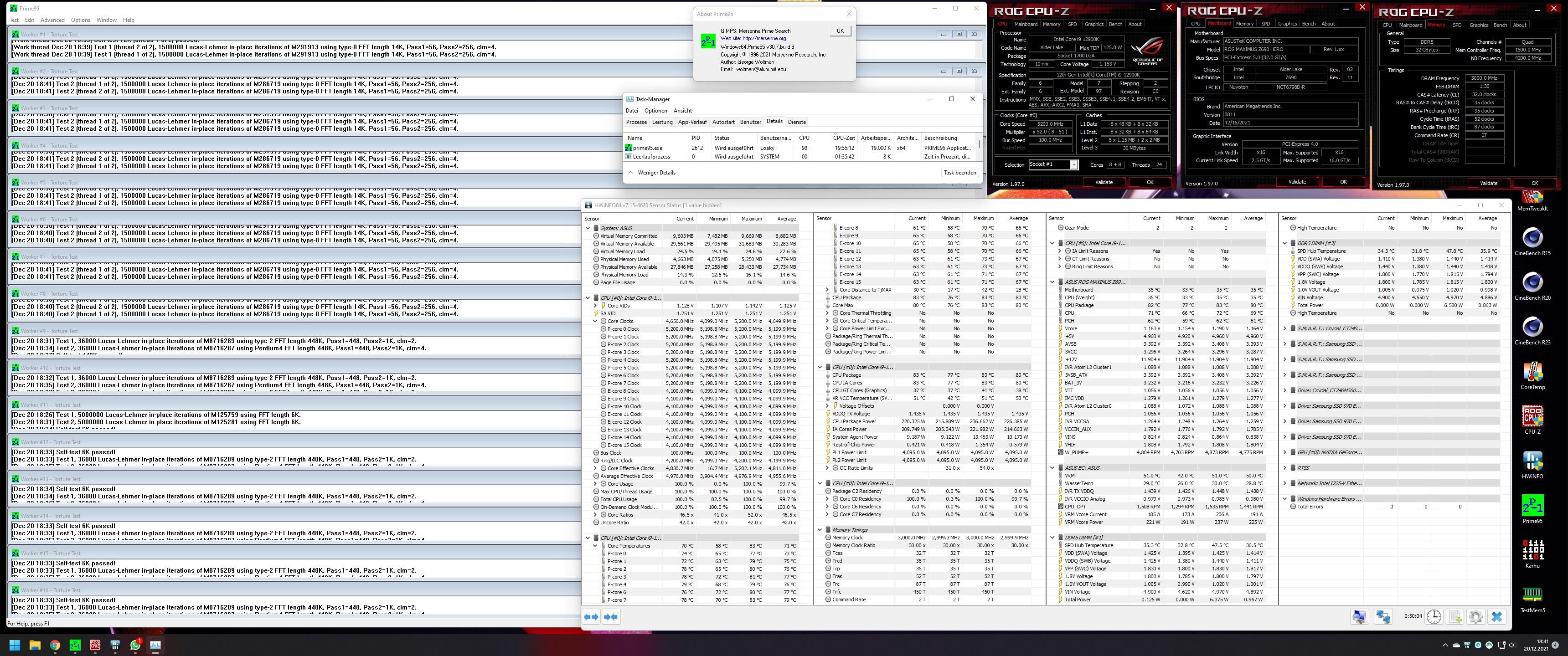The height and width of the screenshot is (656, 1568).
Task: Click OK in About Prime95 dialog
Action: pyautogui.click(x=840, y=31)
